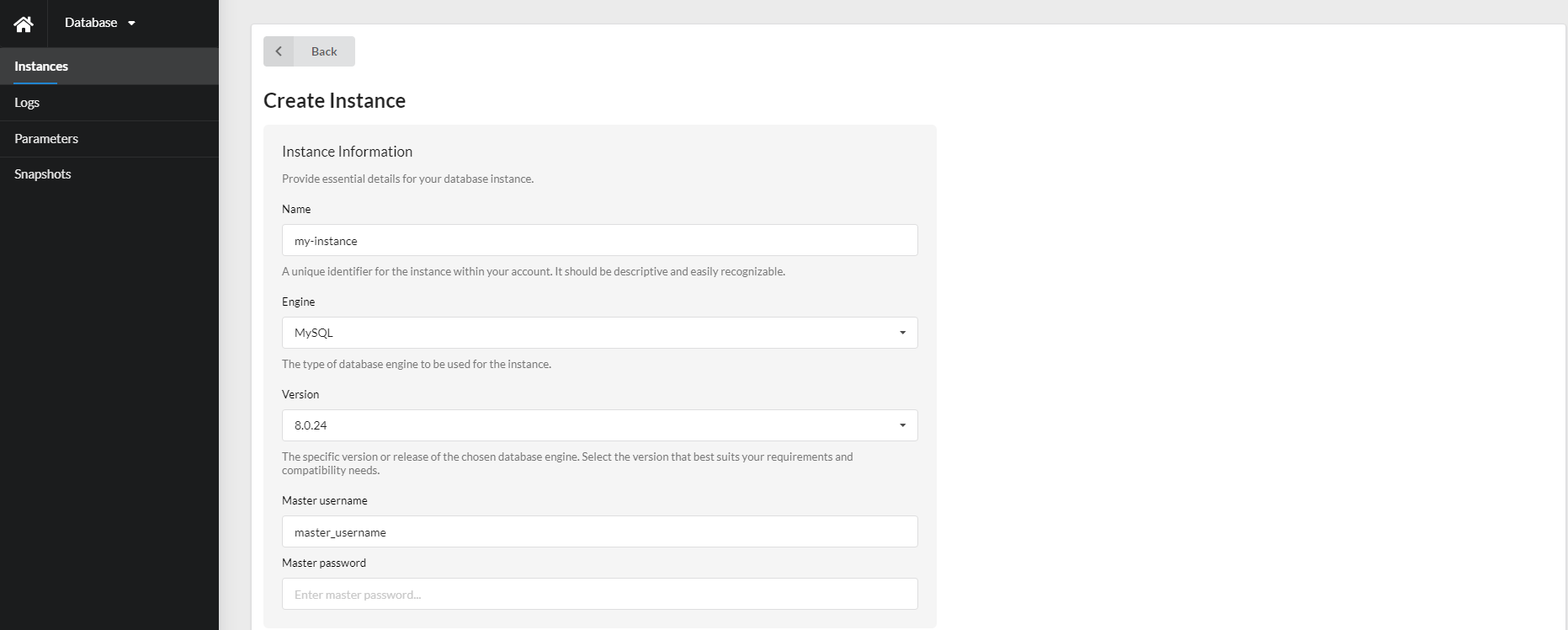Click the Create Instance heading
Image resolution: width=1568 pixels, height=630 pixels.
[334, 100]
